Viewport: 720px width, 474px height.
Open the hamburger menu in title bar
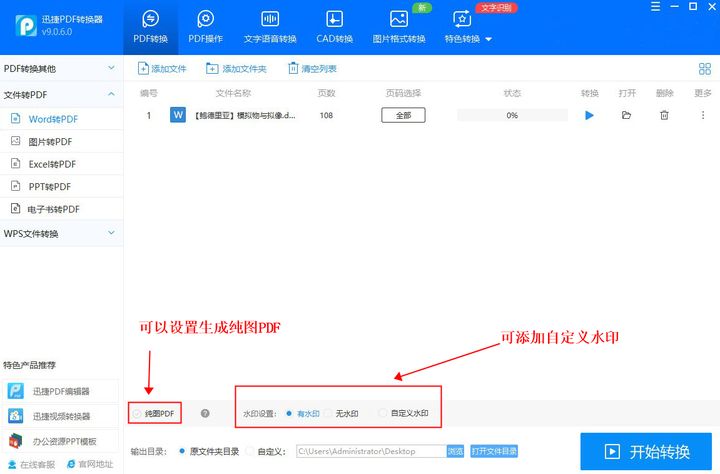655,6
